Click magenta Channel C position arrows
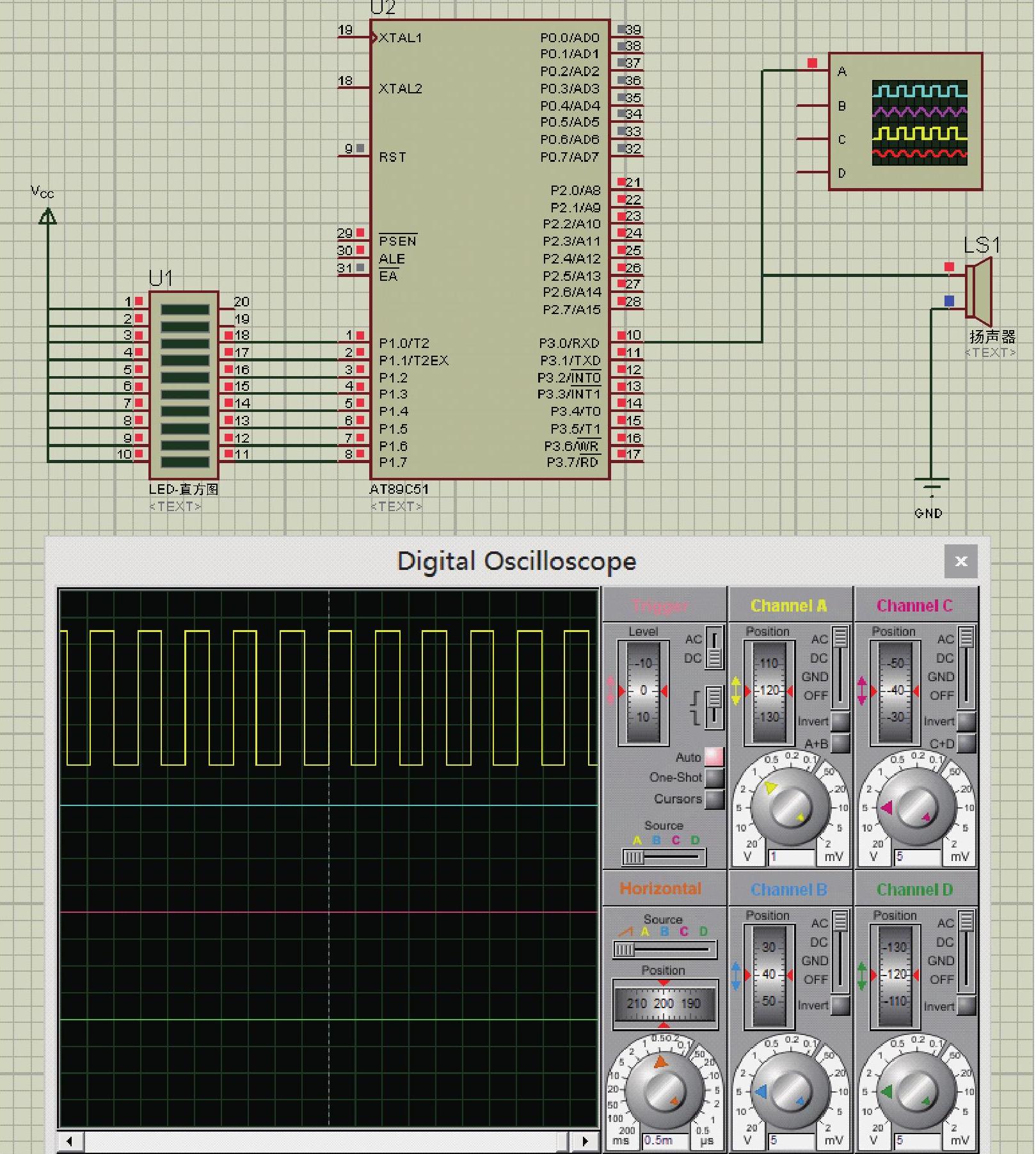This screenshot has width=1036, height=1154. click(862, 691)
